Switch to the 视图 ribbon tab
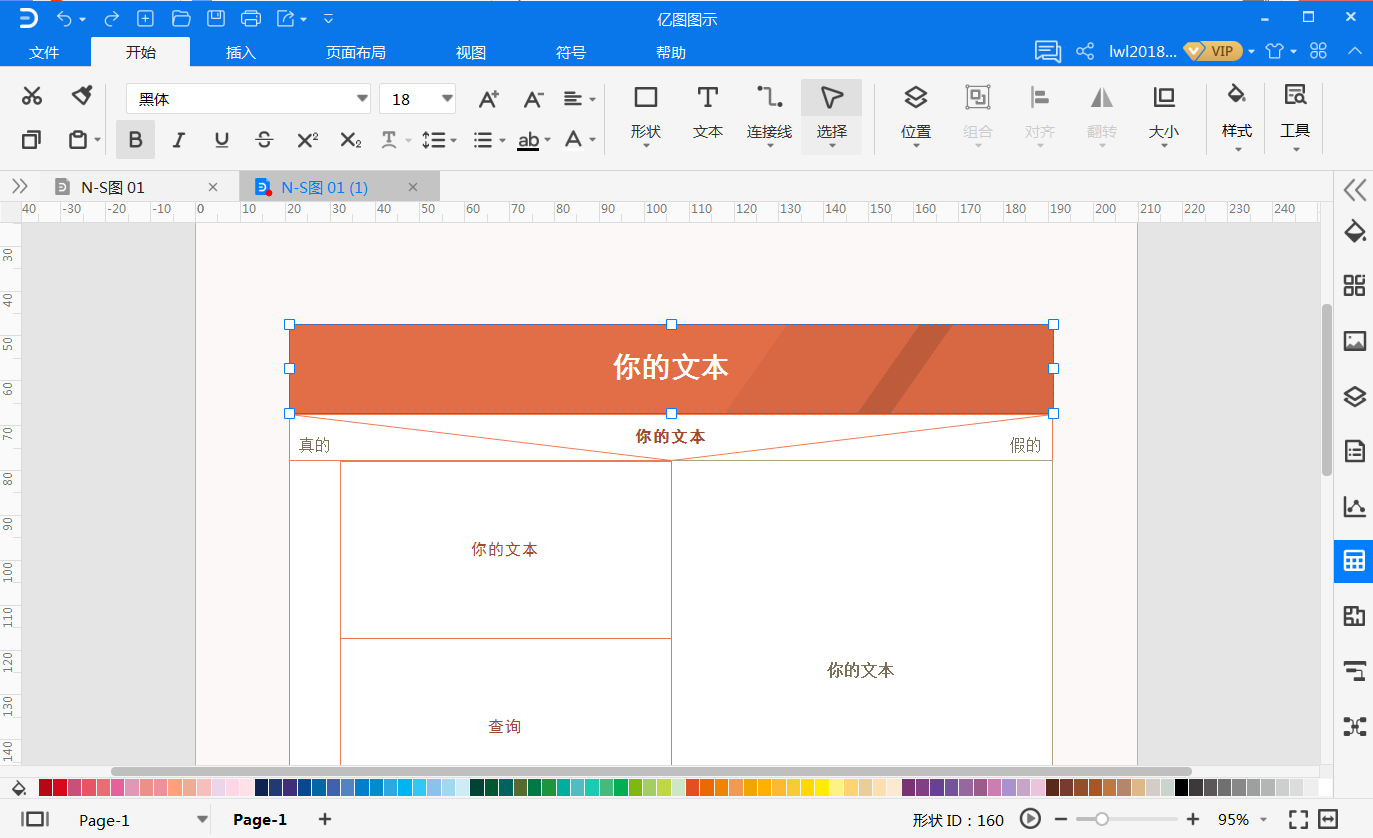Viewport: 1373px width, 838px height. click(471, 52)
